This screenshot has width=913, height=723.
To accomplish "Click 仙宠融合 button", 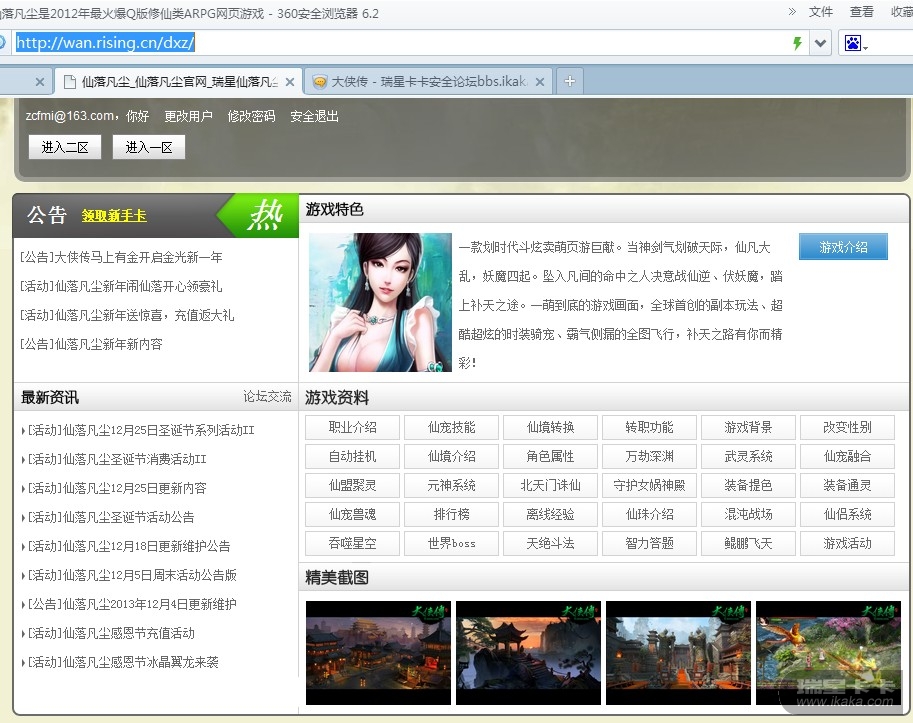I will [x=847, y=456].
